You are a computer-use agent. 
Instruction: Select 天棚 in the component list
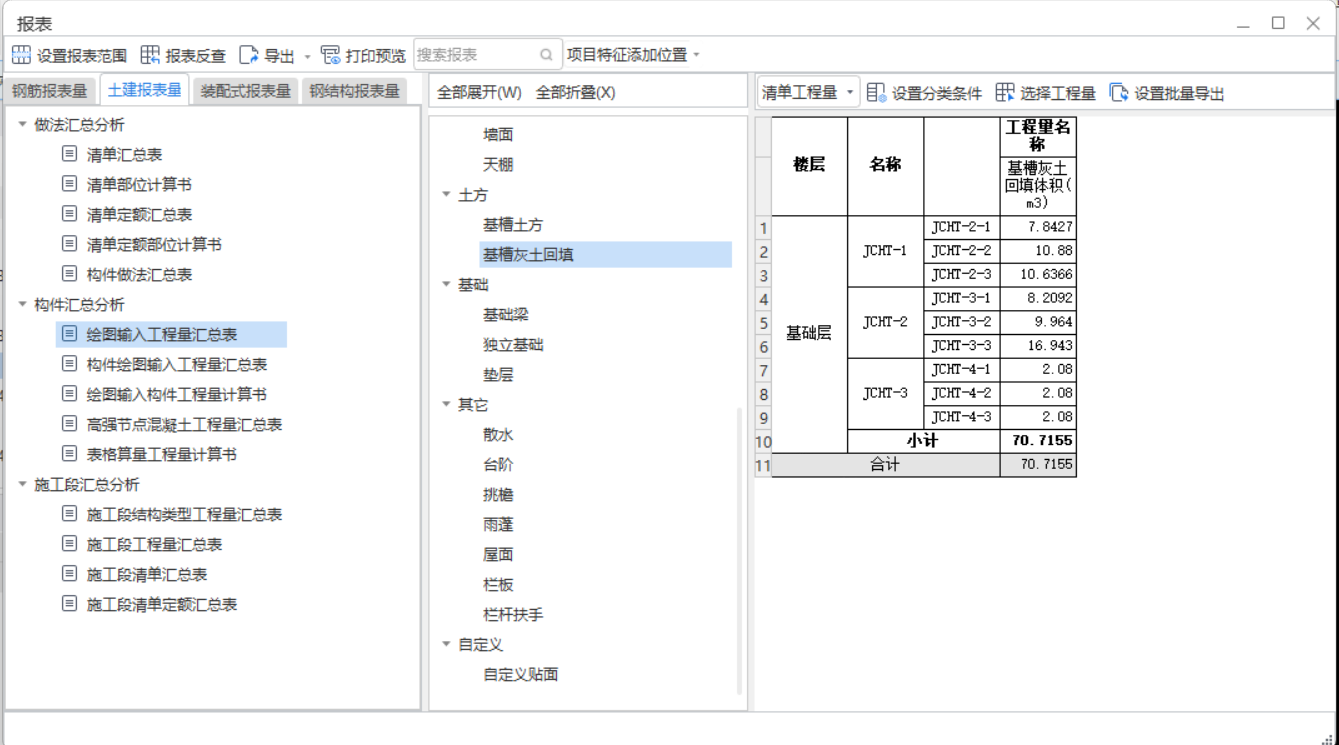[498, 165]
